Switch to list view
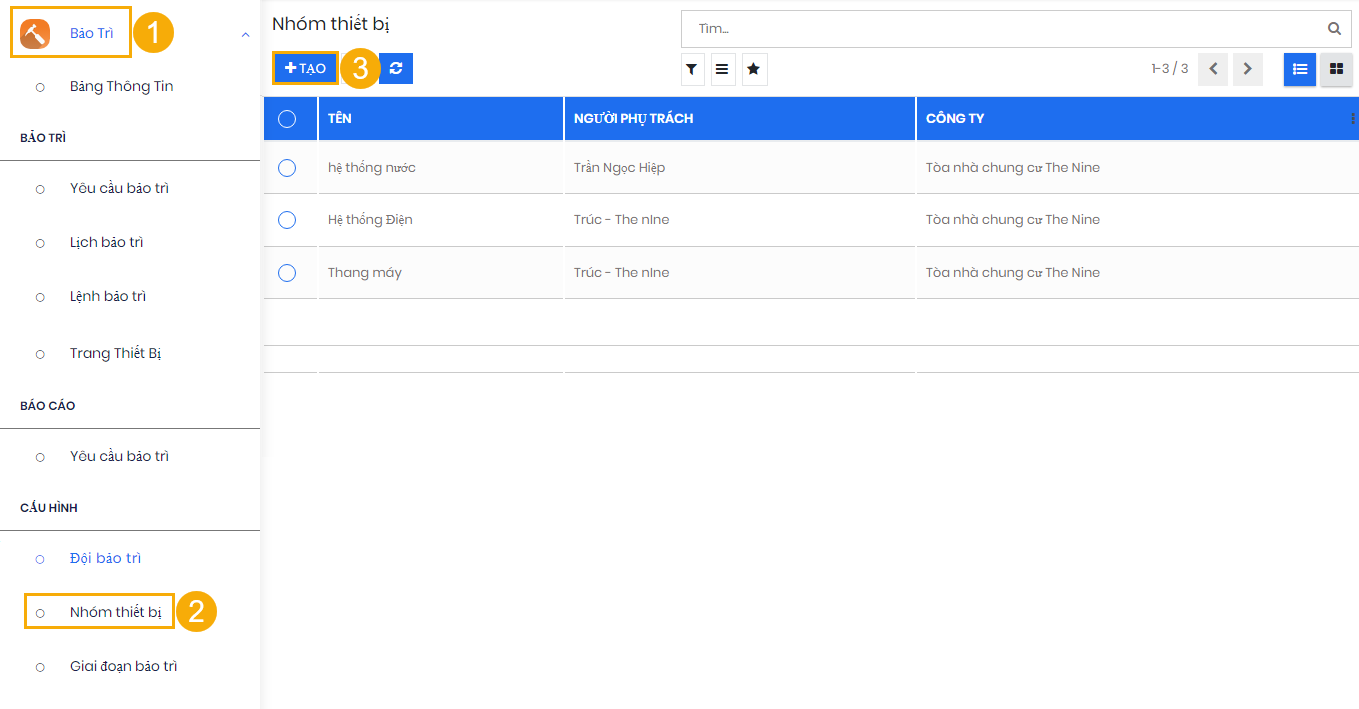 click(x=1300, y=69)
